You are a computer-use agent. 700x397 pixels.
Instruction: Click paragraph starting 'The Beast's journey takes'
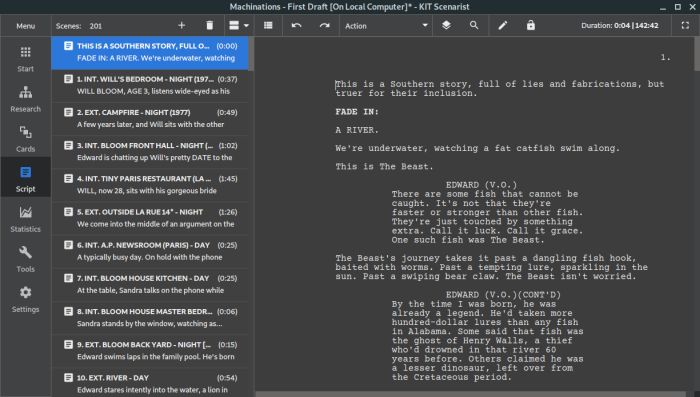[492, 267]
